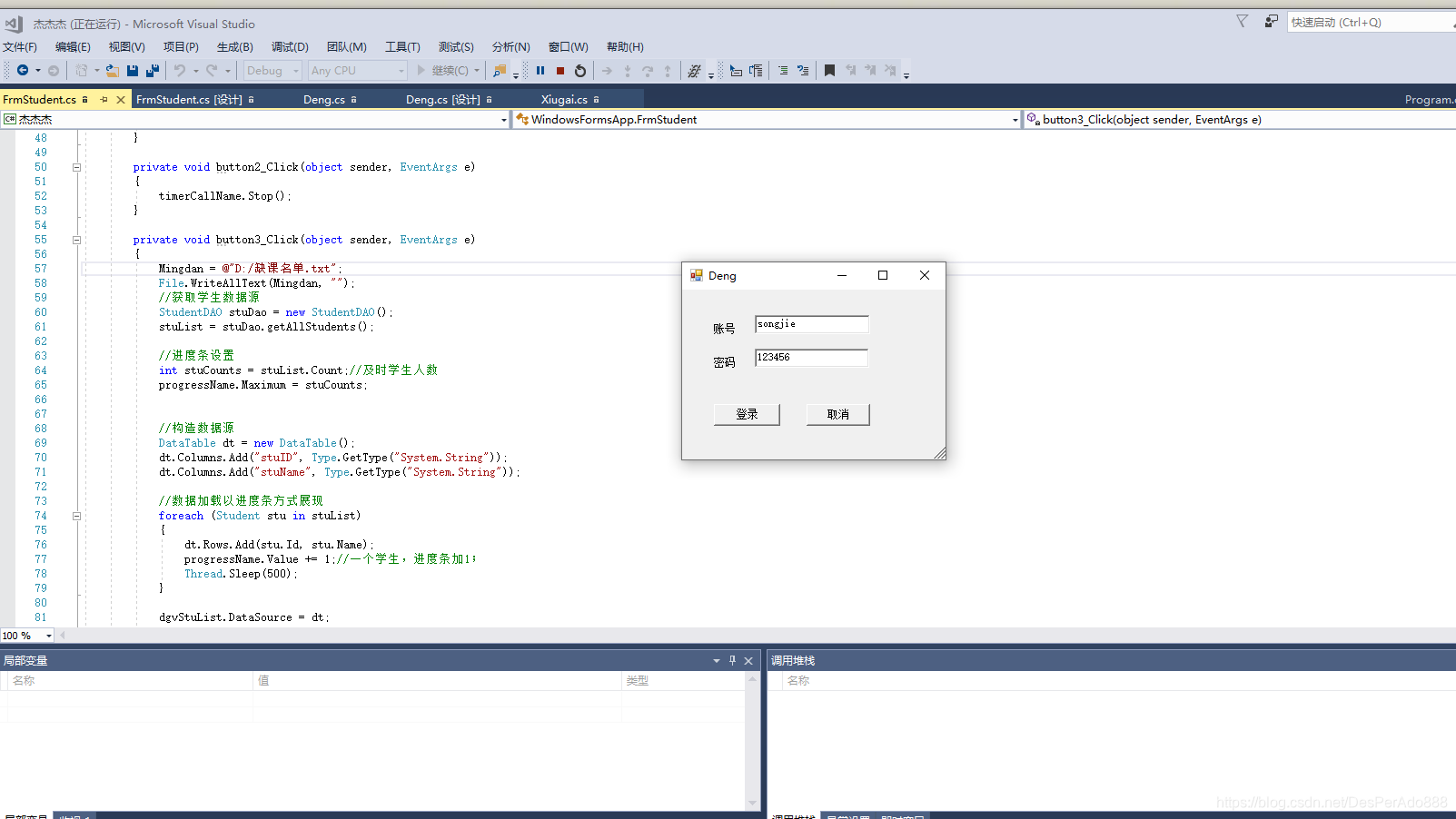Open the 调试(D) menu
Screen dimensions: 1456x819
290,47
